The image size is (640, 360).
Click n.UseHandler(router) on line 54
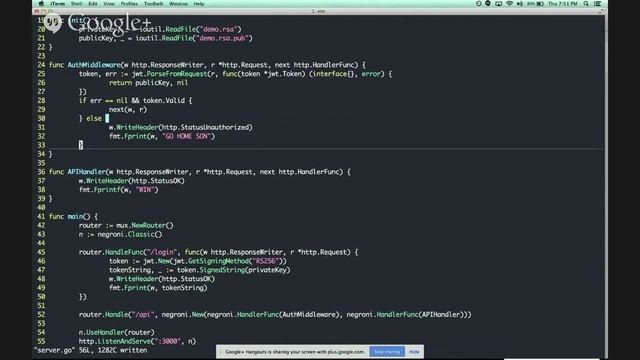(117, 333)
